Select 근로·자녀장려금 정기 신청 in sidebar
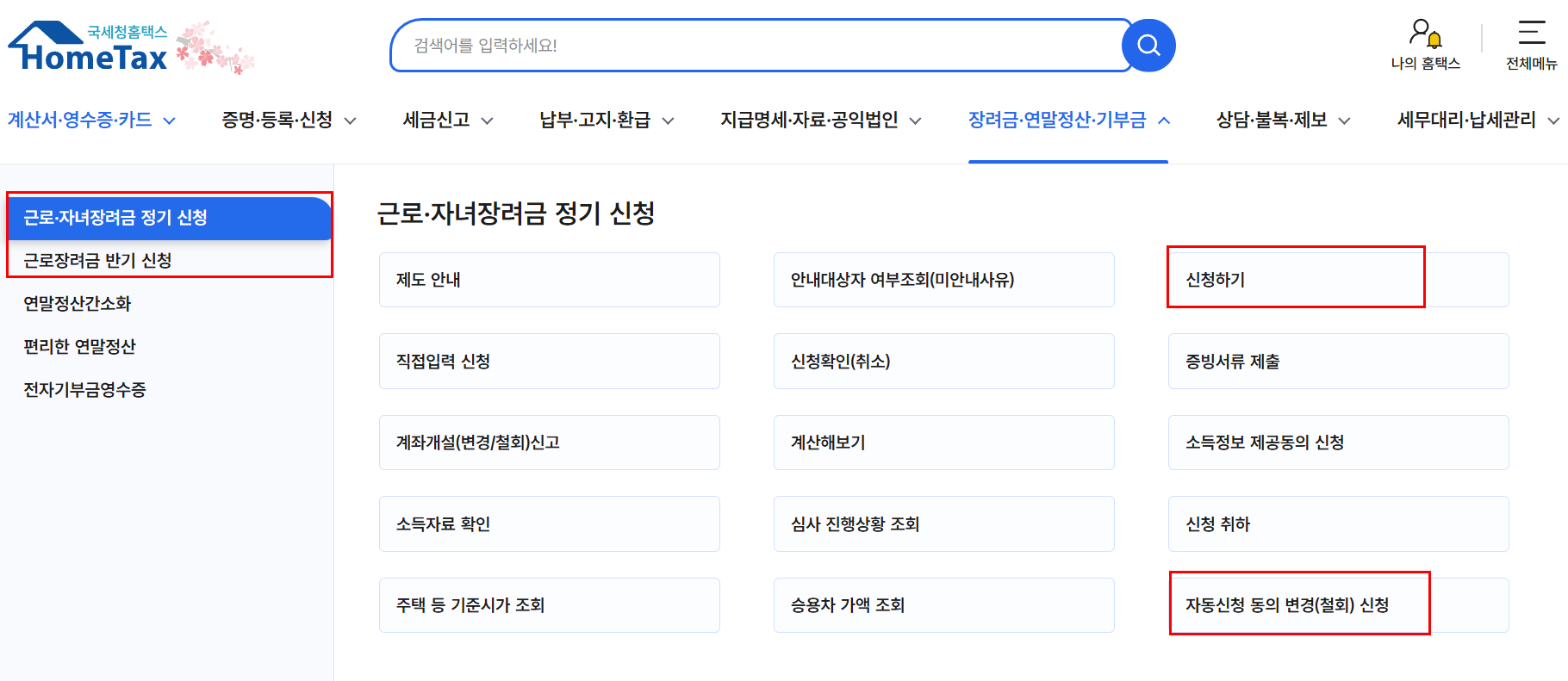 (170, 218)
